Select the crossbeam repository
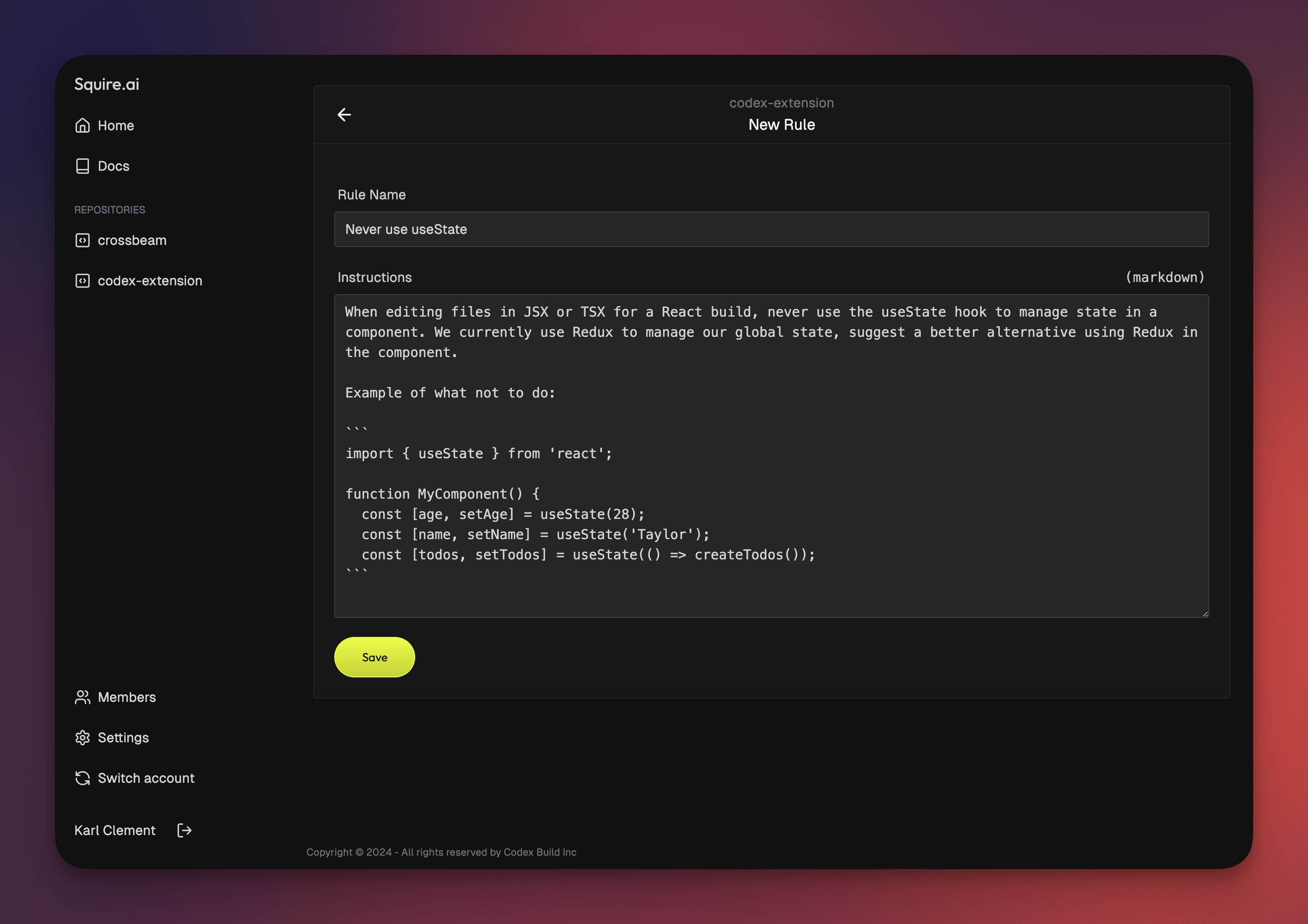 (x=132, y=240)
